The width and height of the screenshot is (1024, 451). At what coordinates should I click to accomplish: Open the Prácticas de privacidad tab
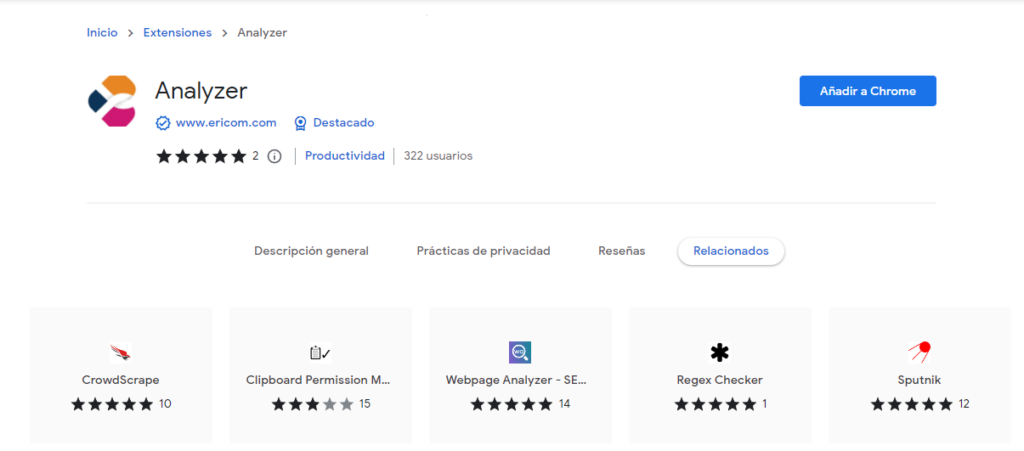coord(483,251)
